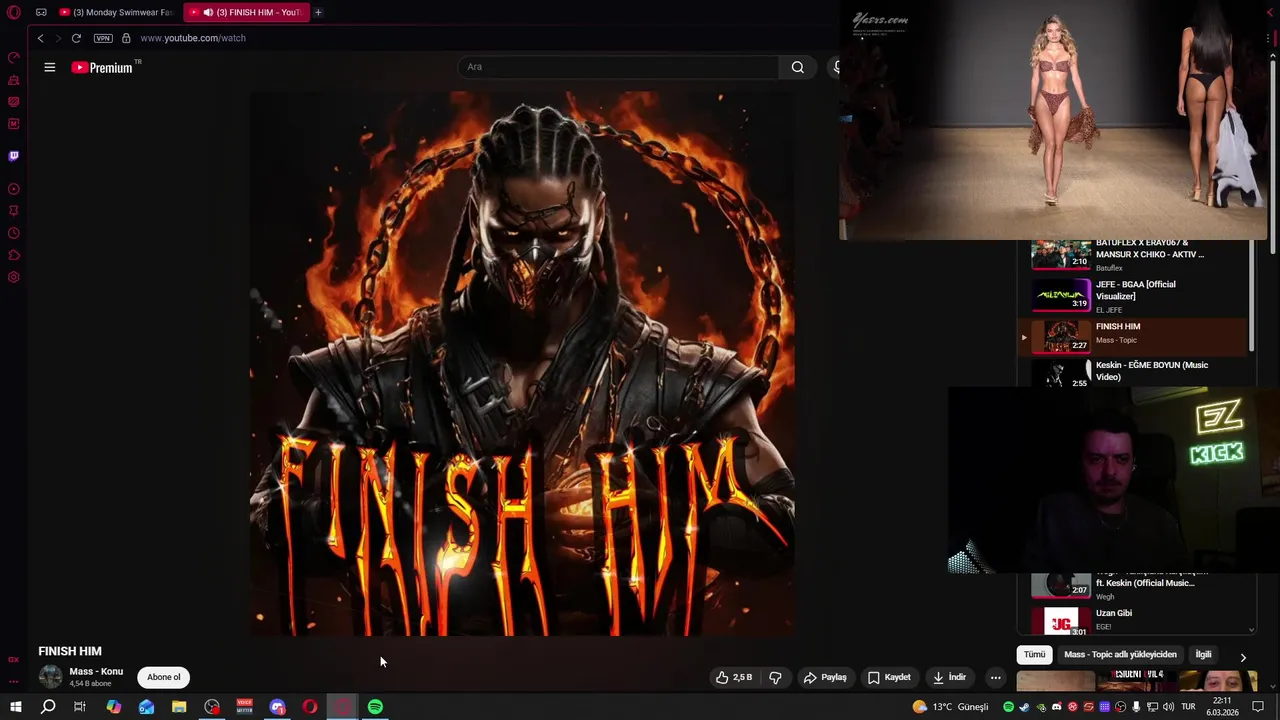Switch TUR keyboard language indicator
Viewport: 1280px width, 720px height.
pos(1189,707)
